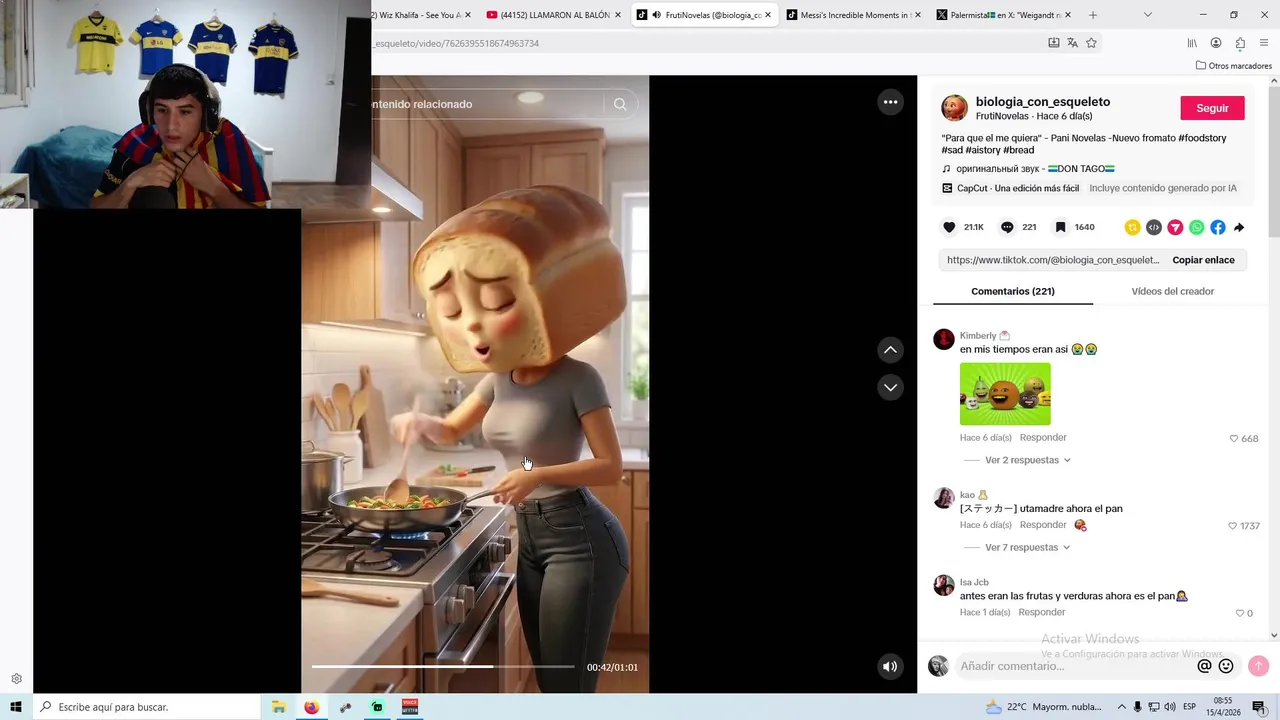Open the list all tabs dropdown
This screenshot has height=720, width=1280.
tap(1147, 15)
